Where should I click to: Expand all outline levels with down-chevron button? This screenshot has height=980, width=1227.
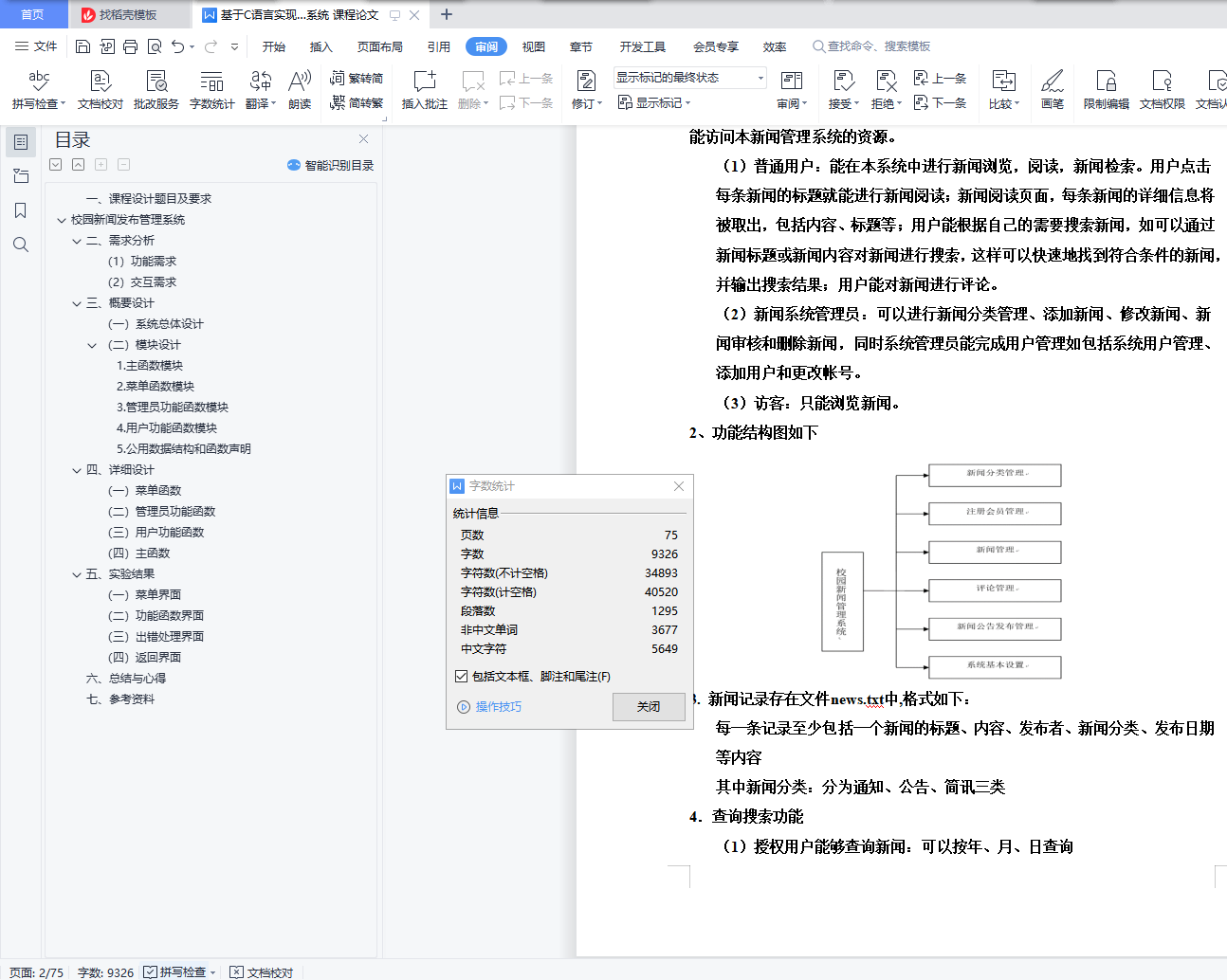56,165
